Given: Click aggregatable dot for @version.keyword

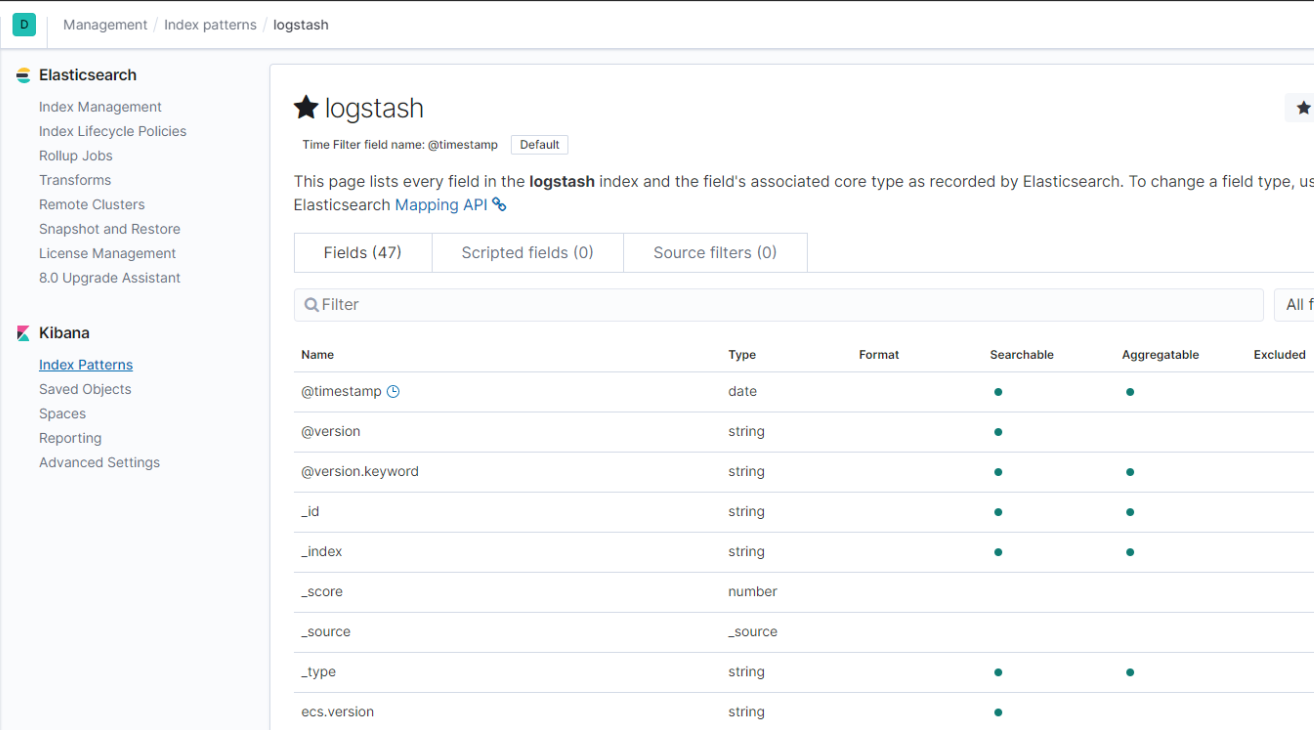Looking at the screenshot, I should (x=1130, y=472).
